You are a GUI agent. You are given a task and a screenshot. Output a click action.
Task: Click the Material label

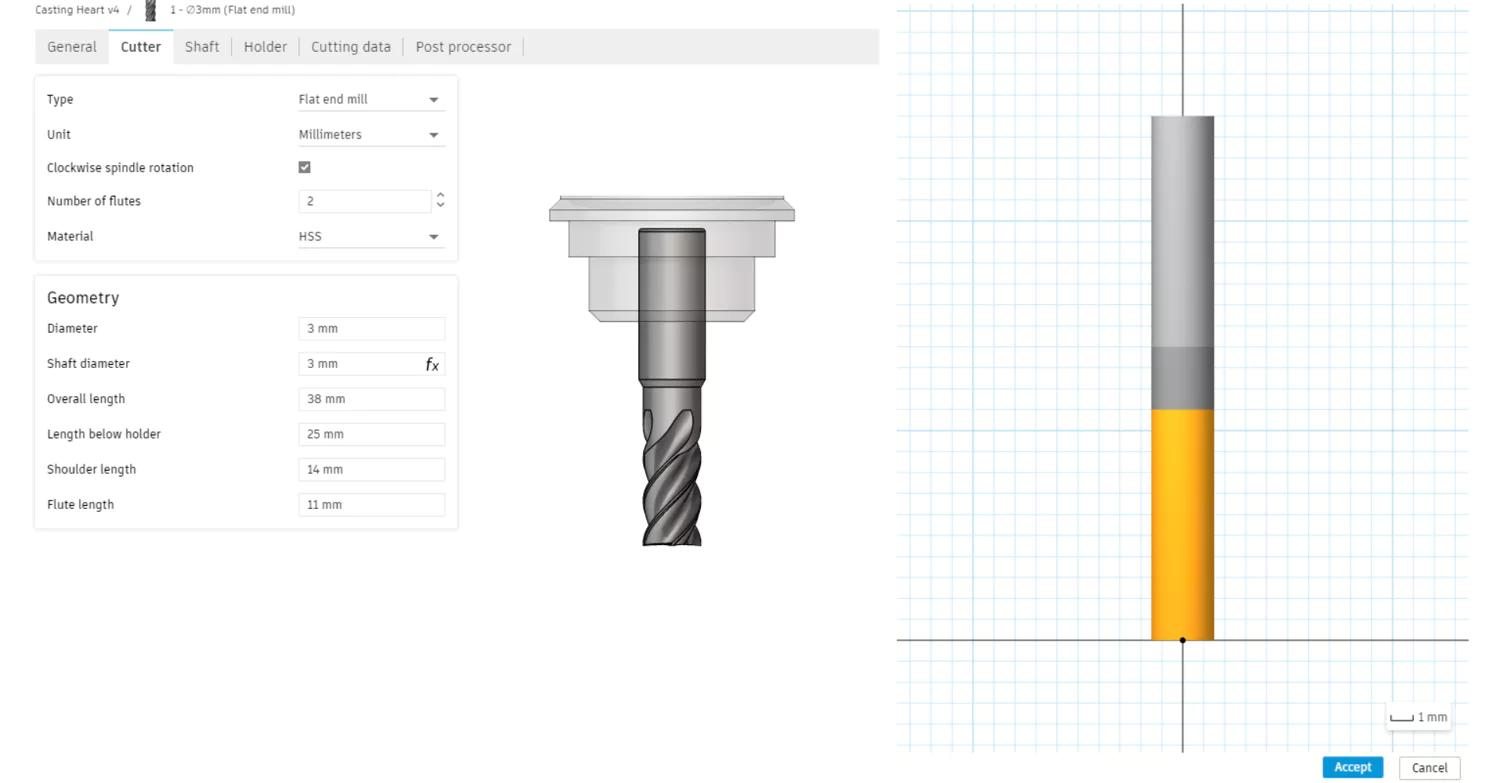70,237
